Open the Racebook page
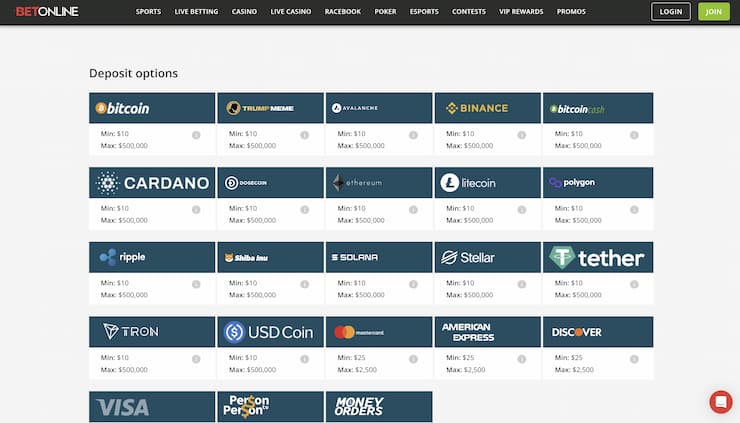The image size is (740, 423). [x=343, y=11]
